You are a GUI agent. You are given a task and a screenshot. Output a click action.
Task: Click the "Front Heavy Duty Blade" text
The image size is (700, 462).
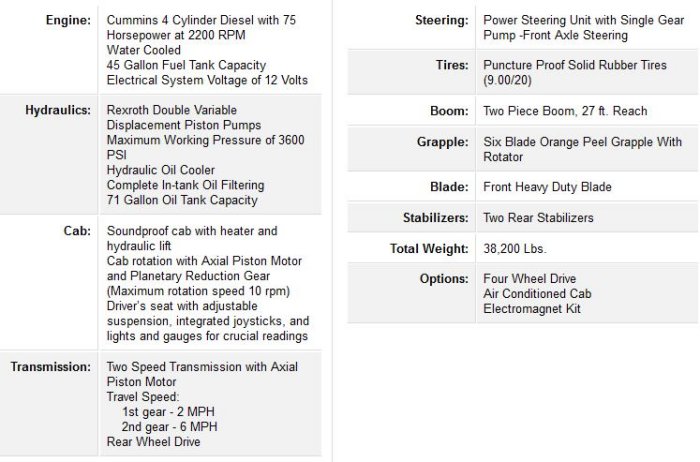(x=547, y=187)
